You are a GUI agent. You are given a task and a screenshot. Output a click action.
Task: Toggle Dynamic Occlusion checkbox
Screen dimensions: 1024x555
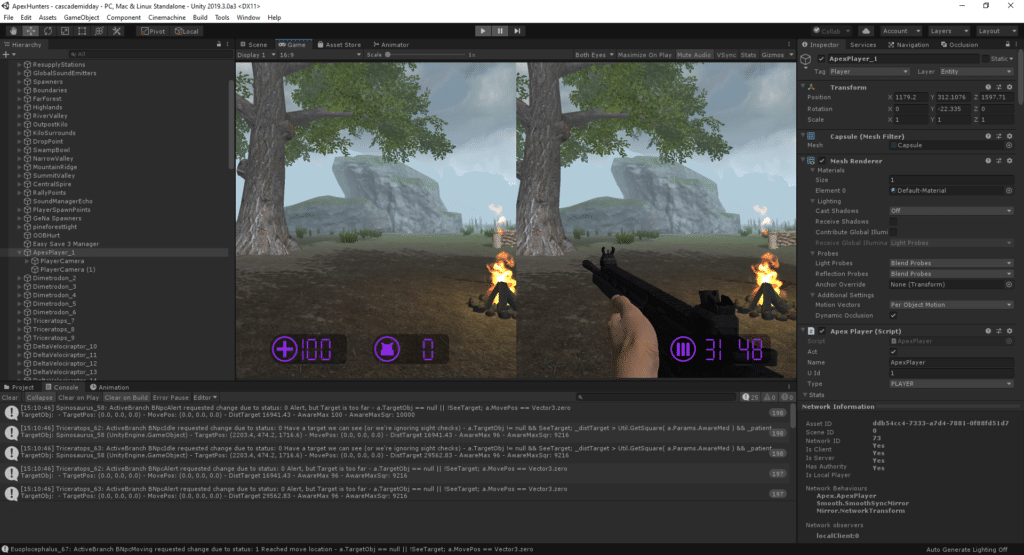click(893, 315)
